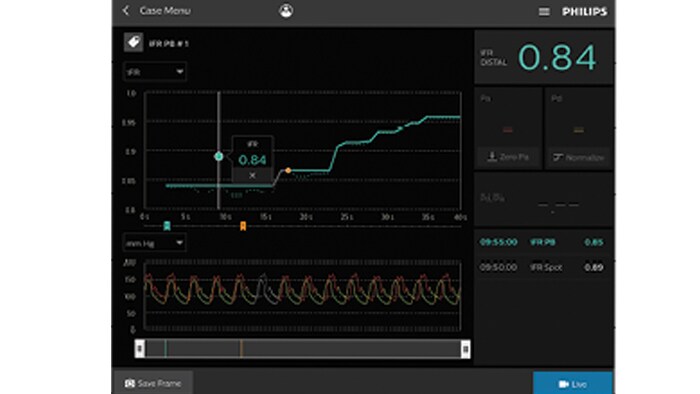Viewport: 700px width, 394px height.
Task: Click the Normalize button
Action: point(579,157)
